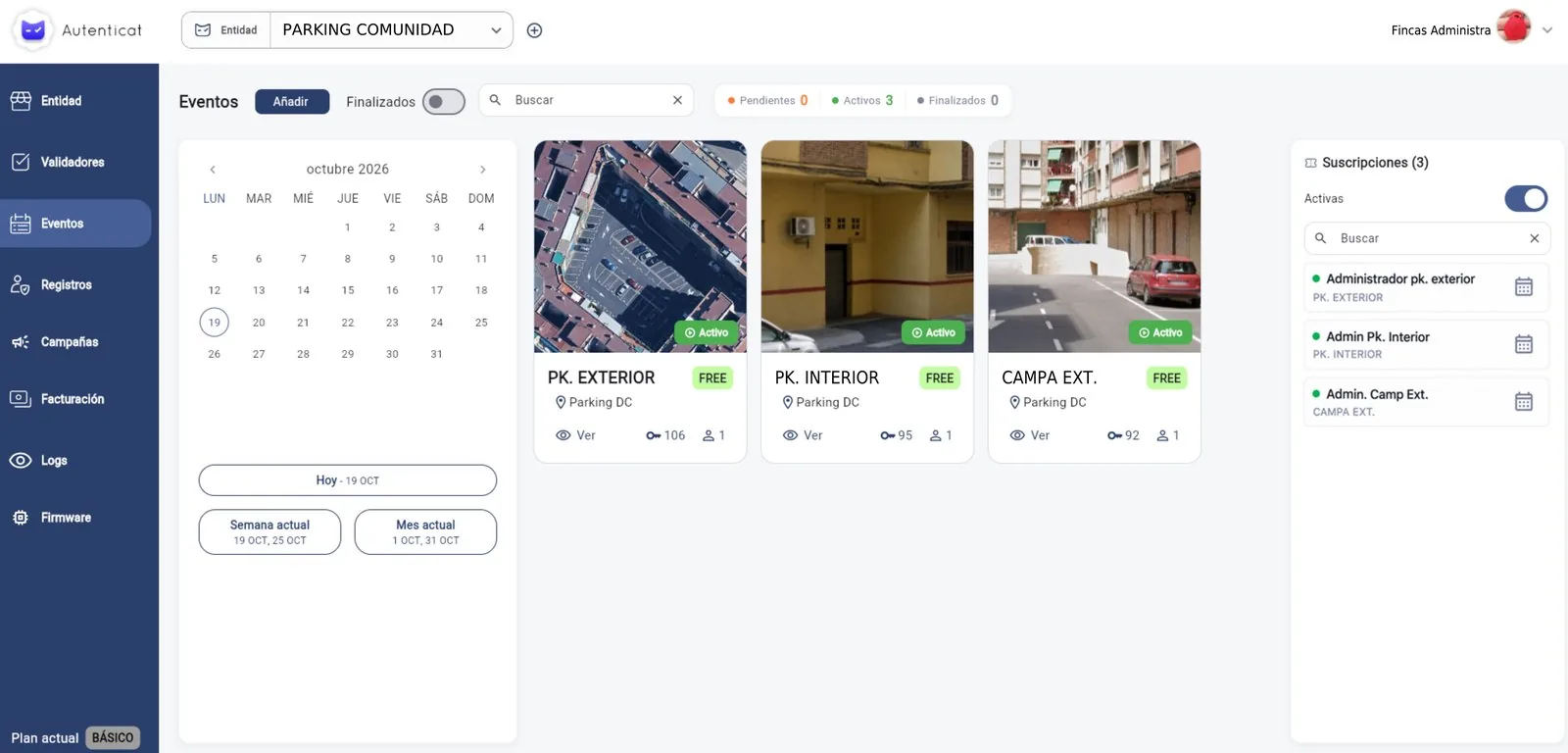Clear the Eventos search field
This screenshot has height=753, width=1568.
click(x=677, y=100)
